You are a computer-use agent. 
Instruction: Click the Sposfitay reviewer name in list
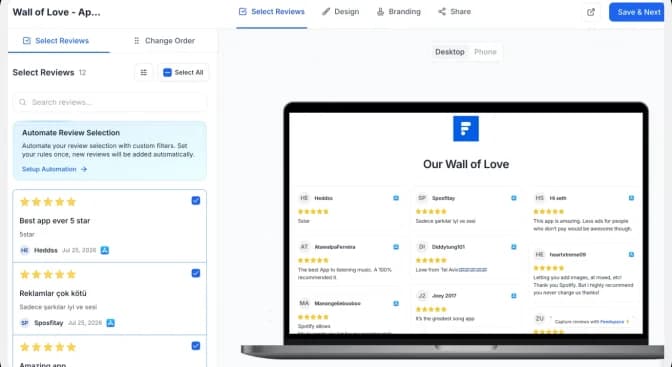point(49,323)
